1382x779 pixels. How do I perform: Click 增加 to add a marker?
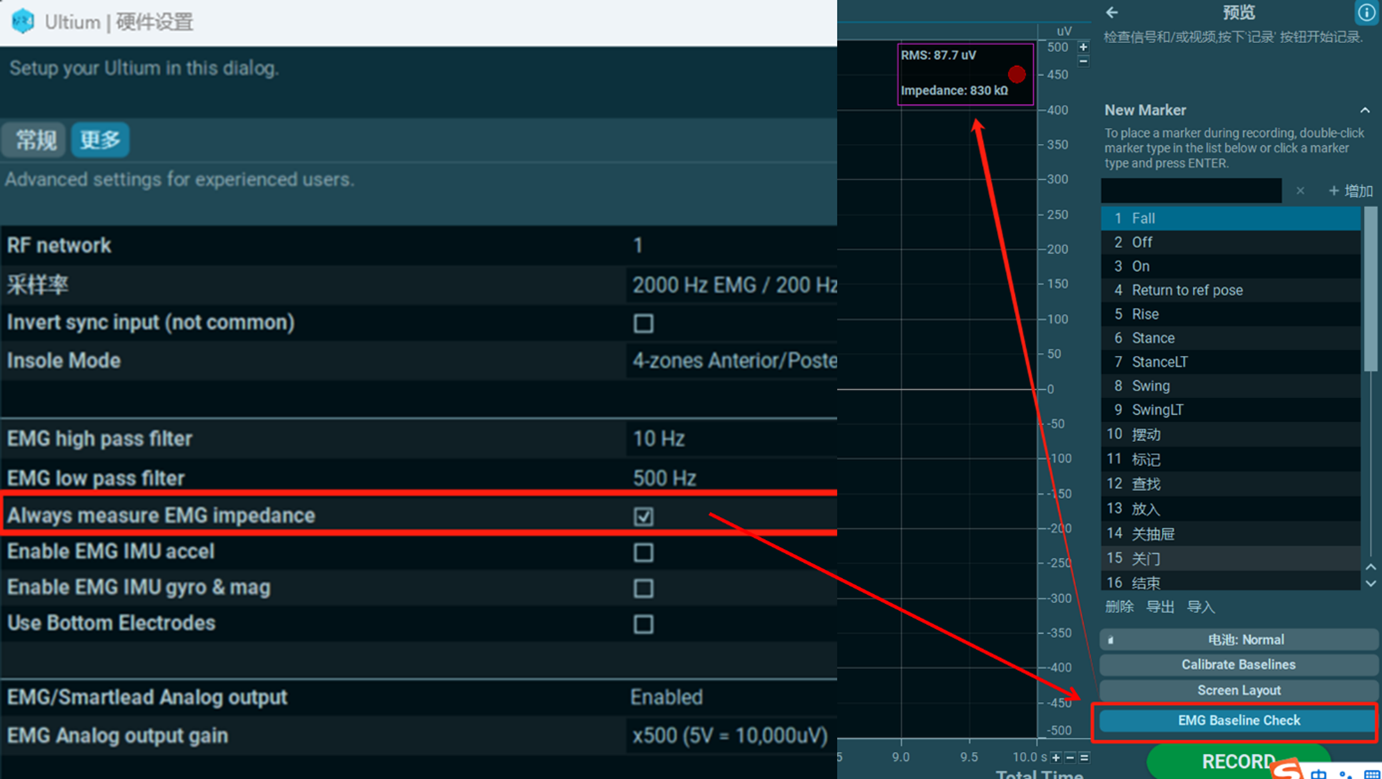(x=1350, y=191)
